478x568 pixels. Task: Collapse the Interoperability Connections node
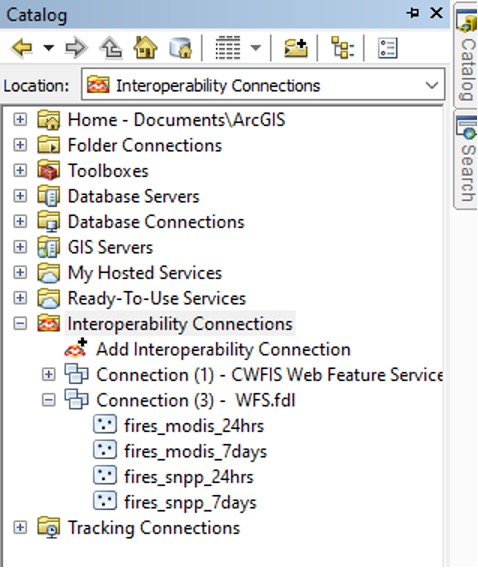point(20,323)
